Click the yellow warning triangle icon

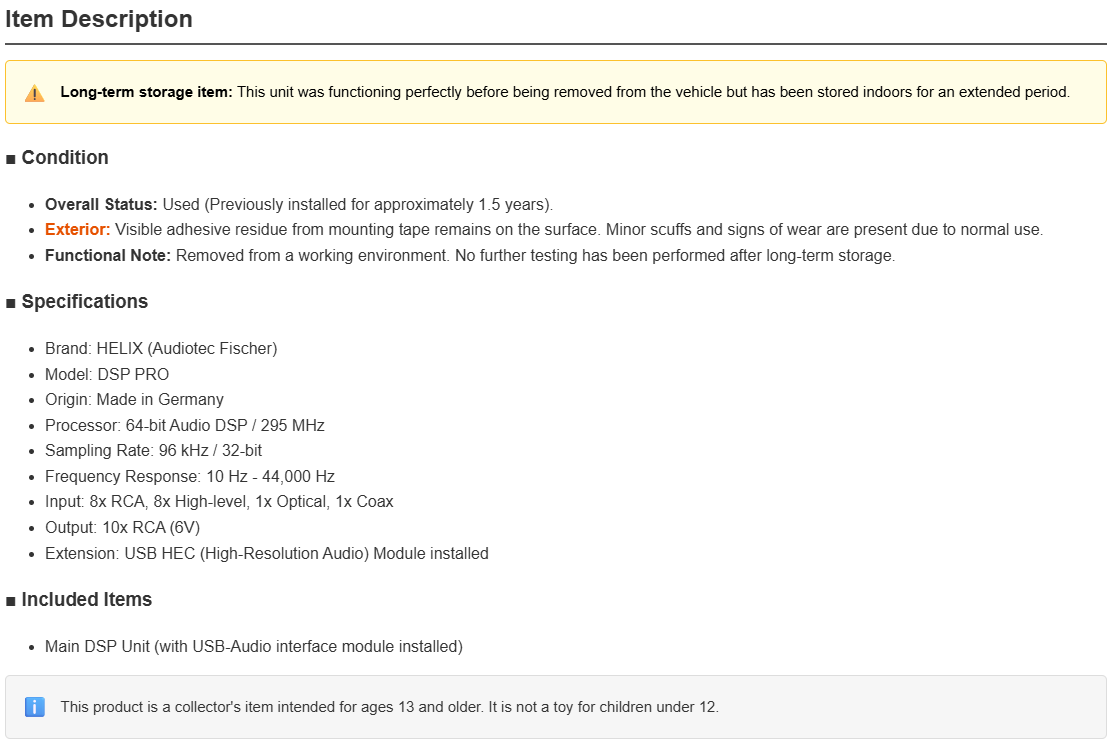click(x=34, y=93)
